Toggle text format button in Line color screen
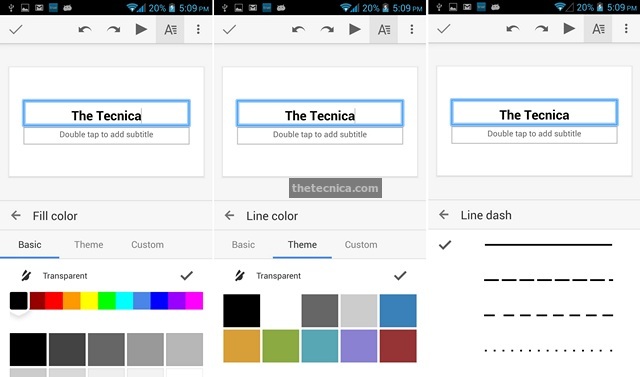The width and height of the screenshot is (640, 377). pos(384,29)
